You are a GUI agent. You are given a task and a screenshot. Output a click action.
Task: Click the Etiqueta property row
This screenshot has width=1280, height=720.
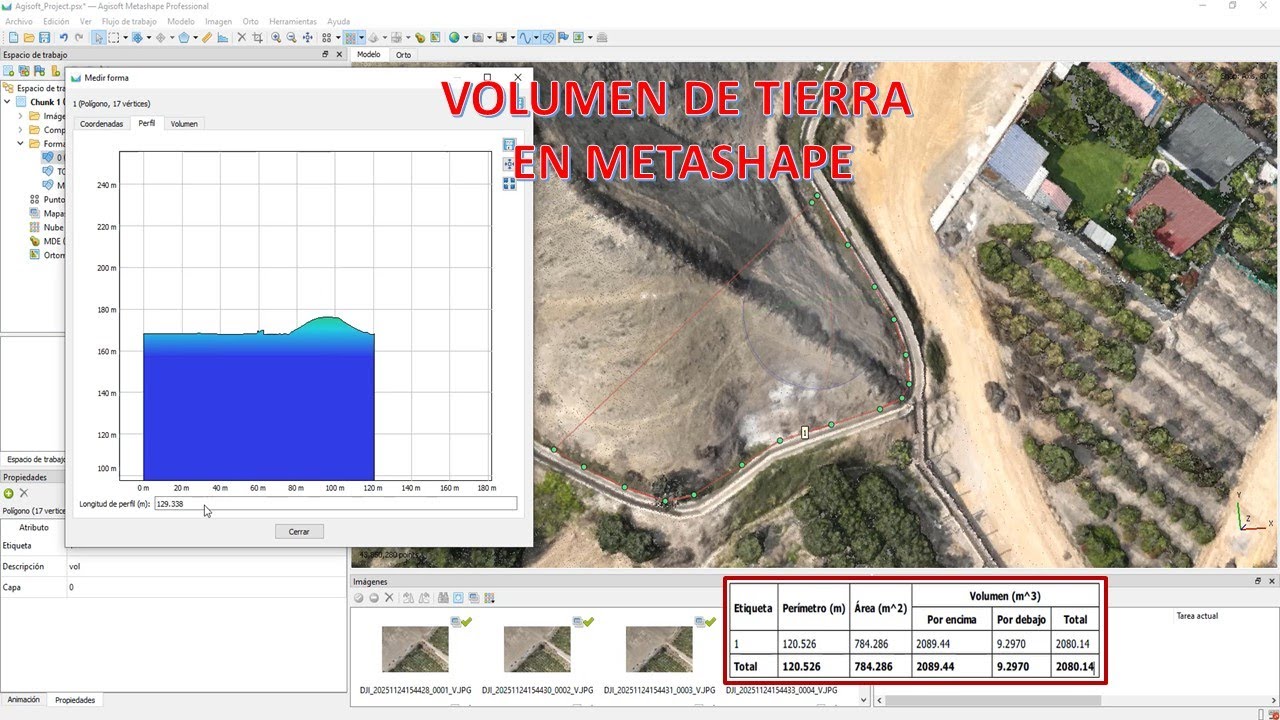coord(174,546)
